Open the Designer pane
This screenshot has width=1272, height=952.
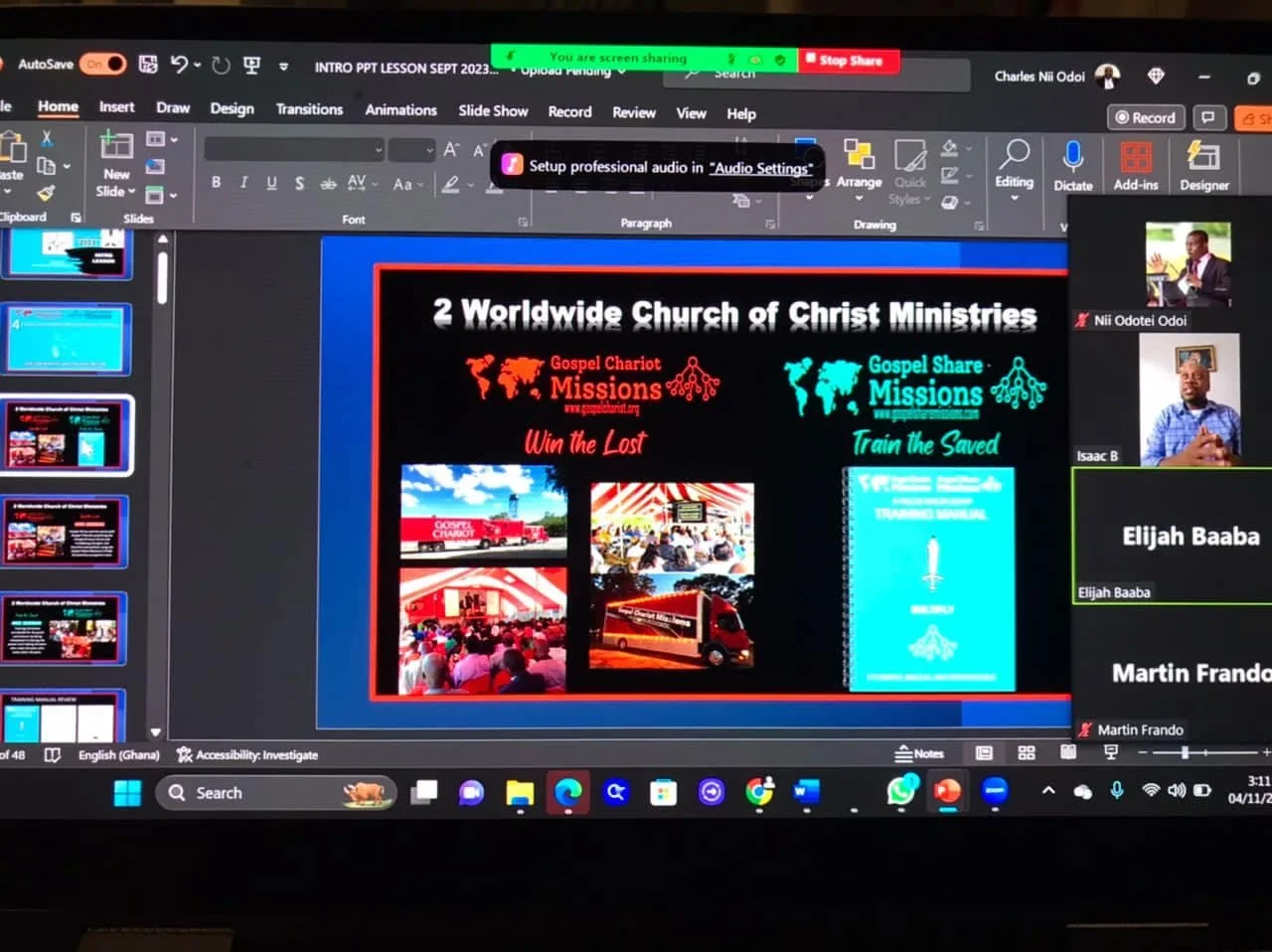pos(1203,165)
